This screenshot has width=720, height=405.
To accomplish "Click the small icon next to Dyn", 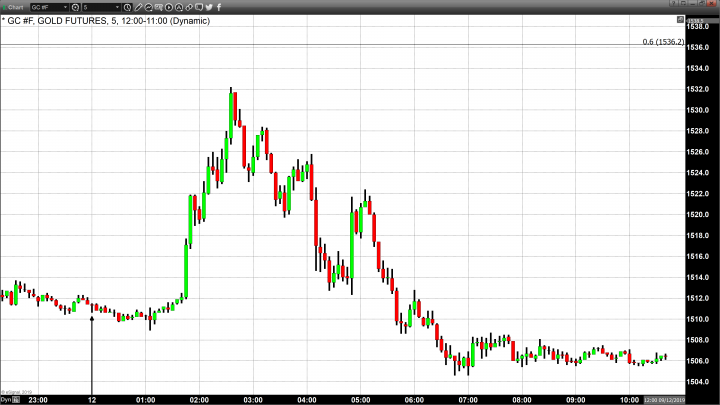I will click(16, 400).
